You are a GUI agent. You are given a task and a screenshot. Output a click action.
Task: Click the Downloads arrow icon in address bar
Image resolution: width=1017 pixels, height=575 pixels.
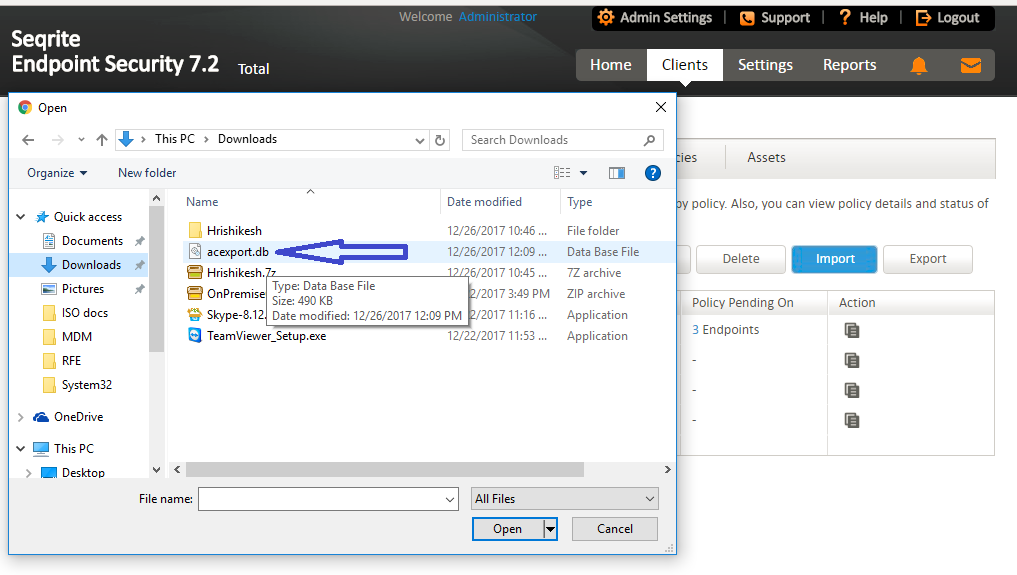(126, 139)
